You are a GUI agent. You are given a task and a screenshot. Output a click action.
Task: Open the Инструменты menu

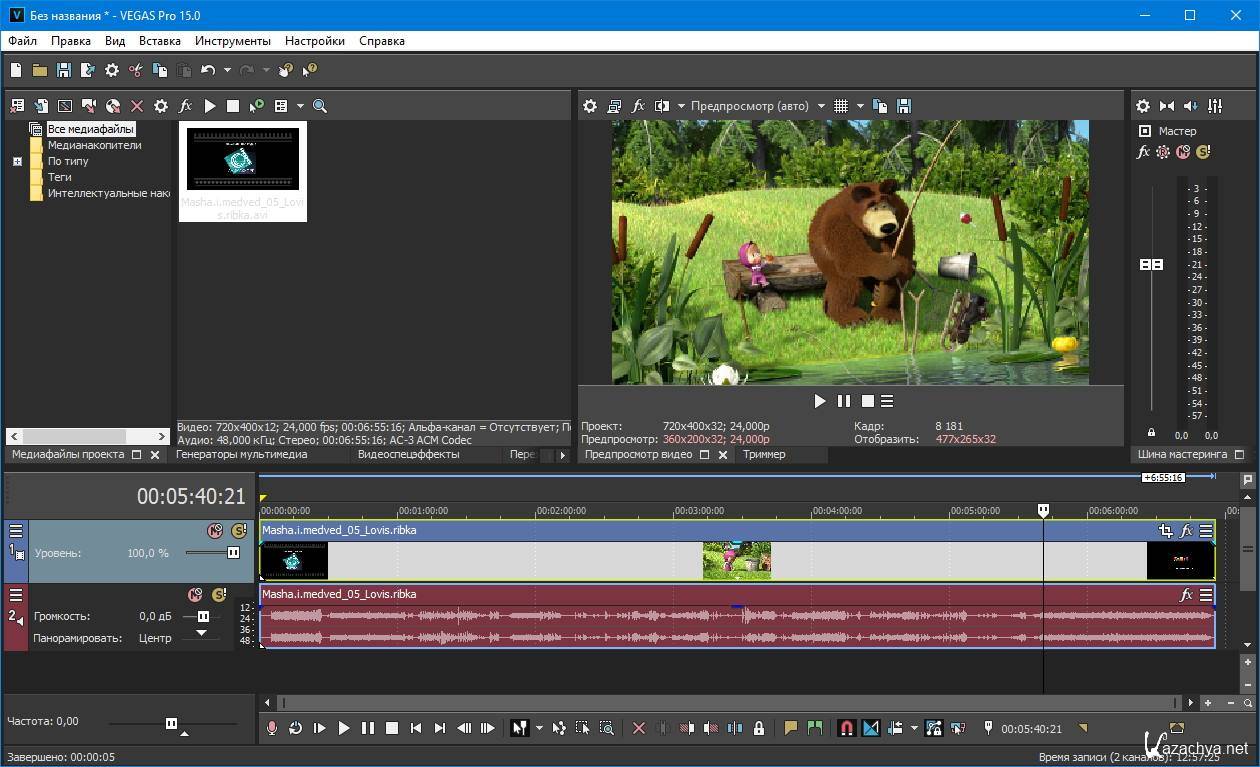232,41
